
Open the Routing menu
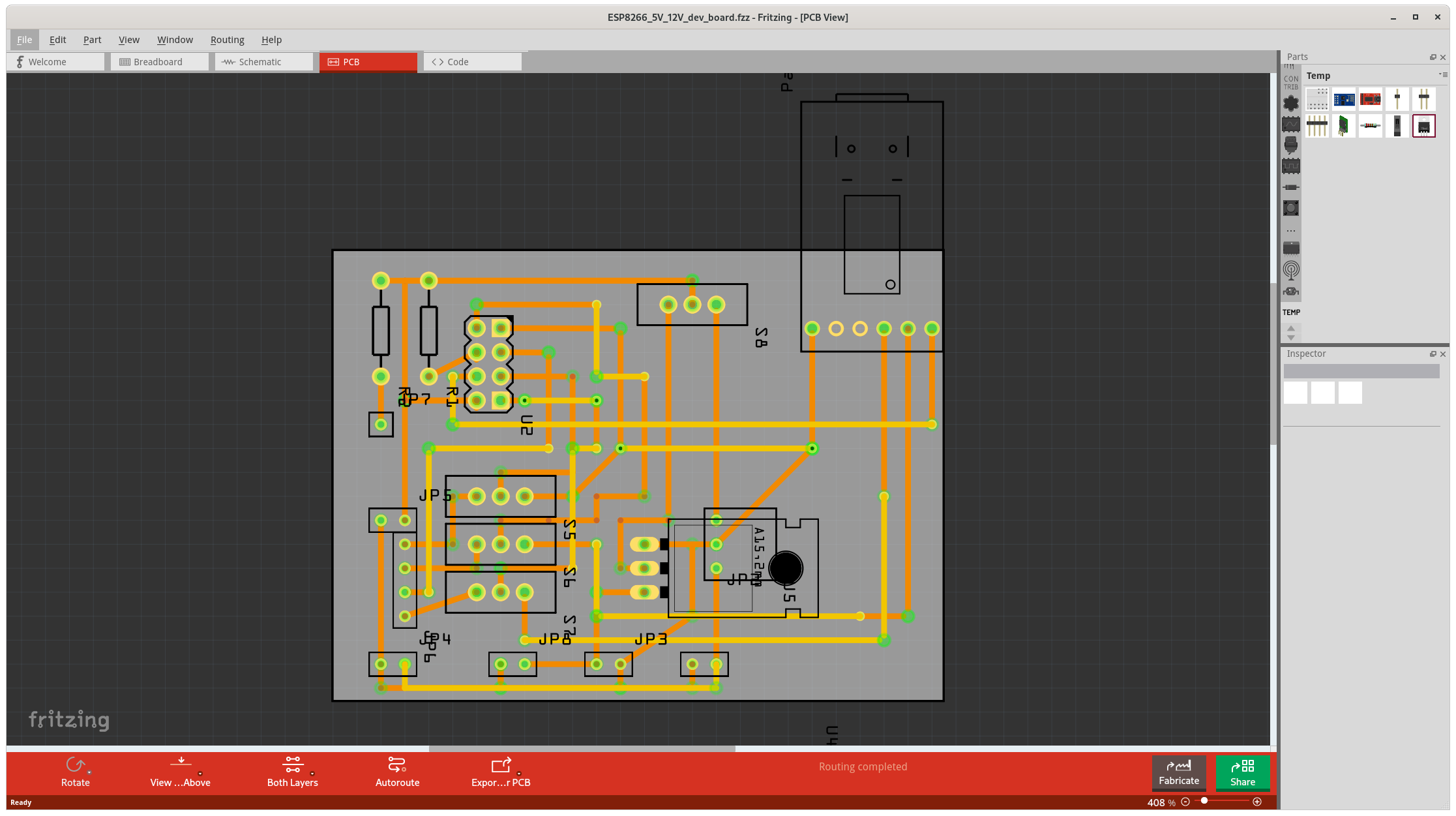(225, 39)
